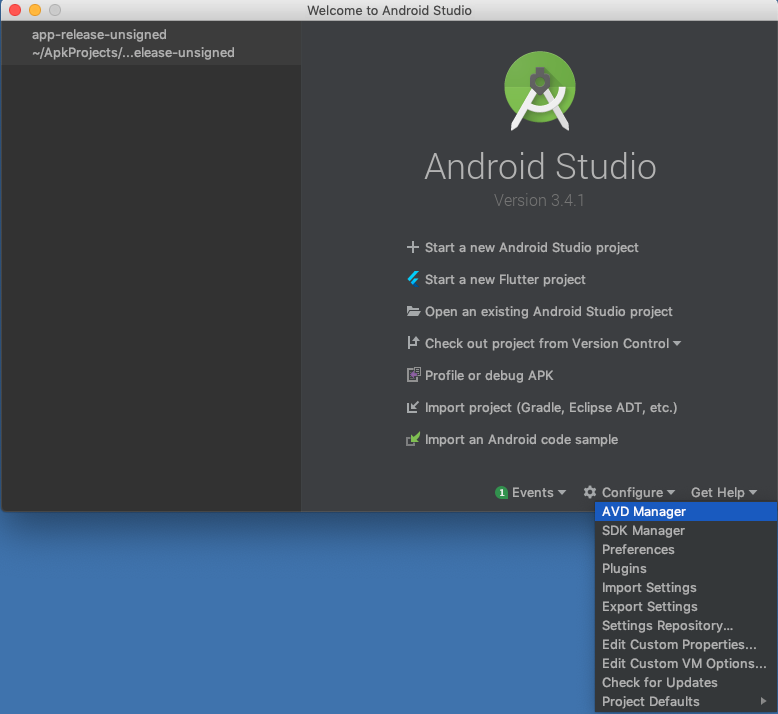Image resolution: width=778 pixels, height=714 pixels.
Task: Click the plus icon beside Start a new Android Studio project
Action: click(x=412, y=247)
